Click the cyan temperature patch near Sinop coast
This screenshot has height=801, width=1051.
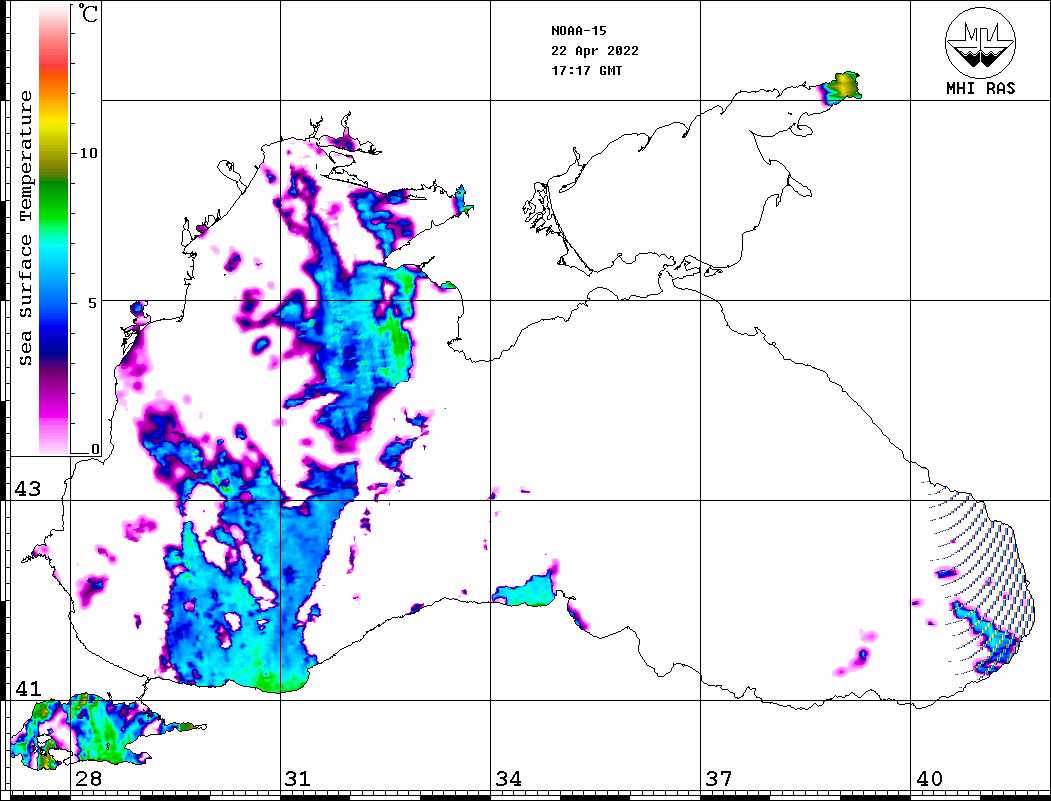tap(523, 591)
